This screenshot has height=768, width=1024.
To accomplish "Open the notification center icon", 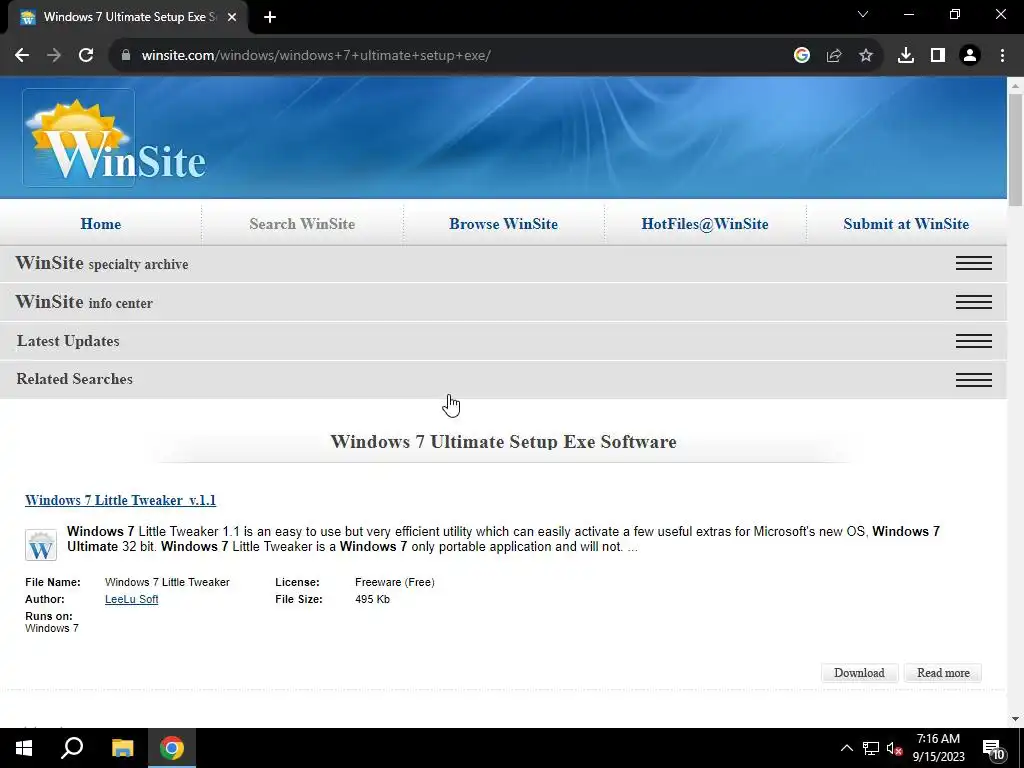I will 993,748.
